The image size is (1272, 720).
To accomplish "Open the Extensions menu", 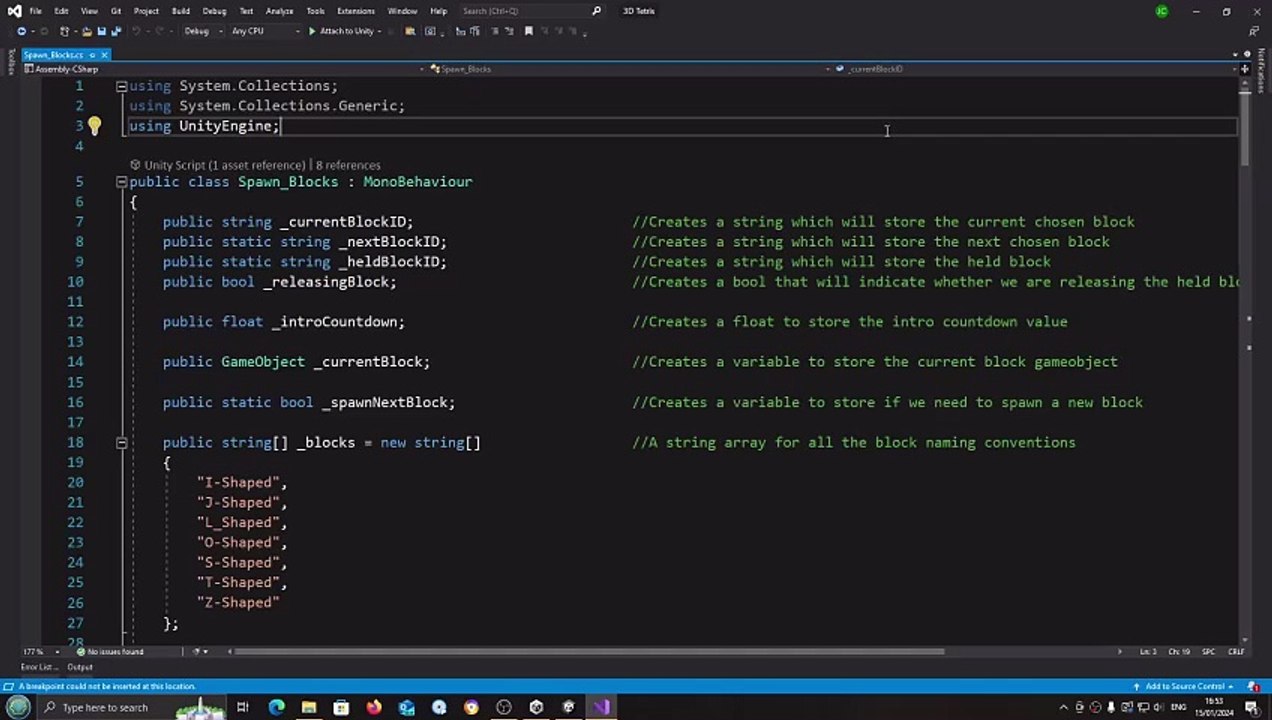I will tap(355, 11).
